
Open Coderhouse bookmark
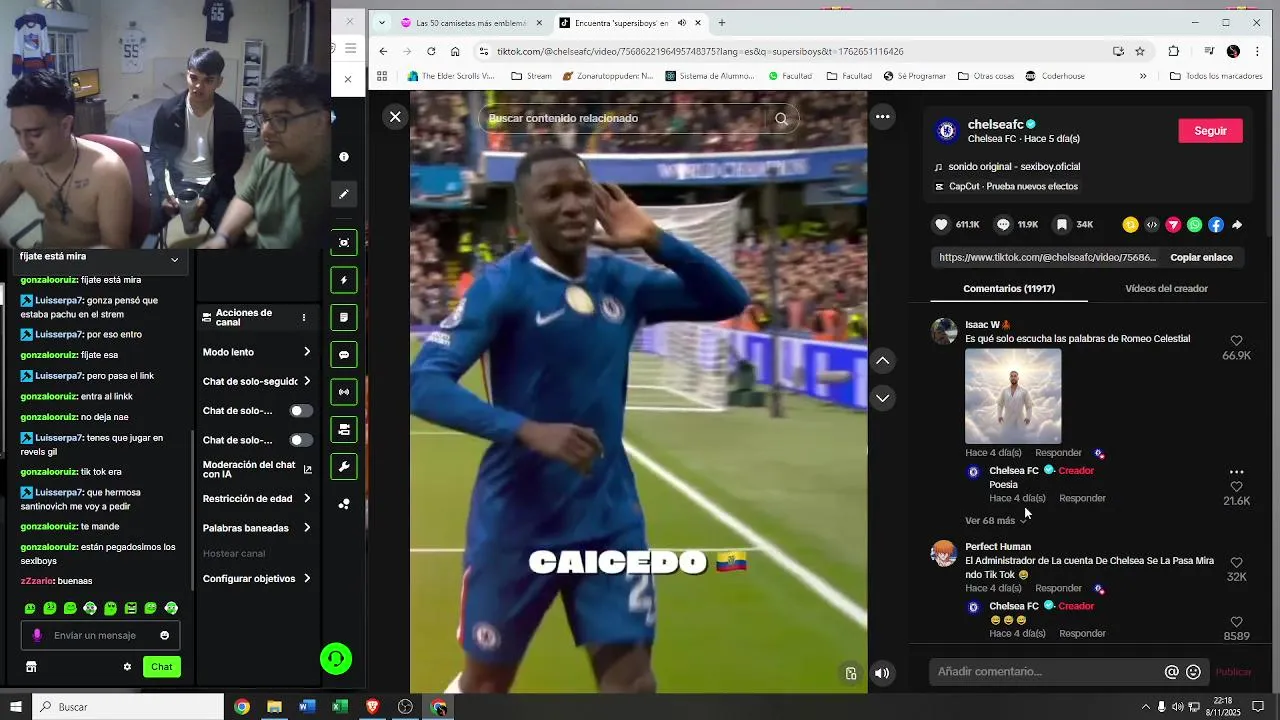[x=1054, y=76]
